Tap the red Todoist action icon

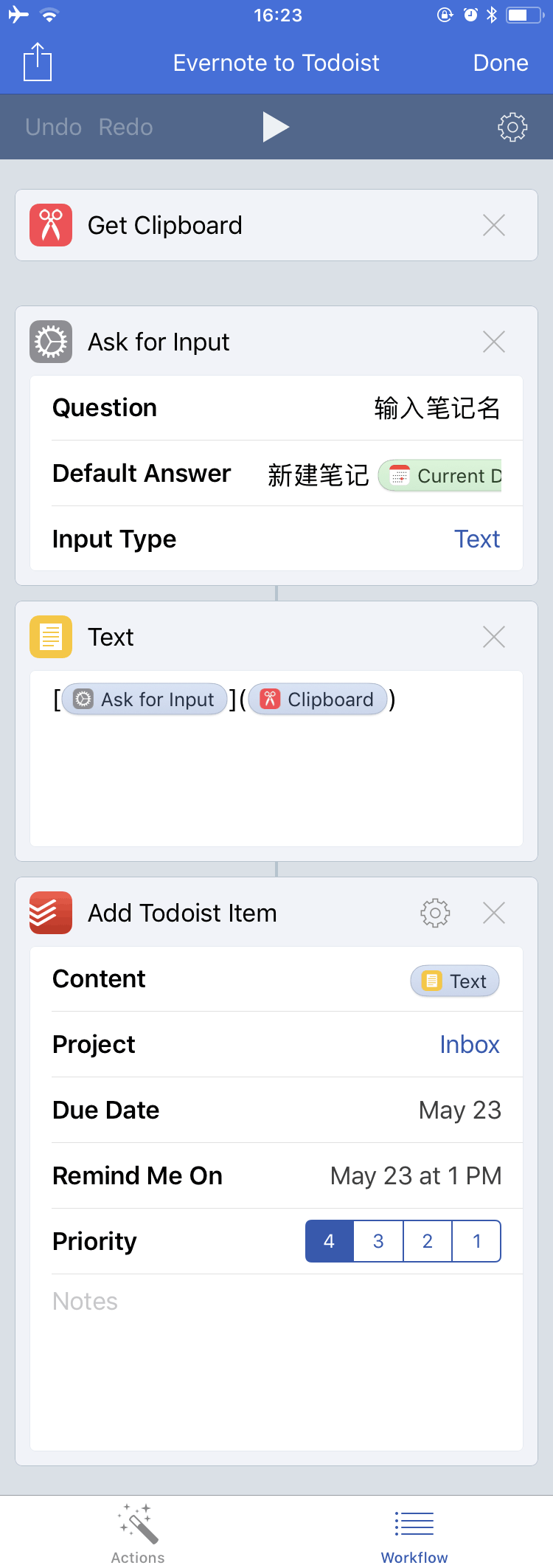(x=51, y=913)
